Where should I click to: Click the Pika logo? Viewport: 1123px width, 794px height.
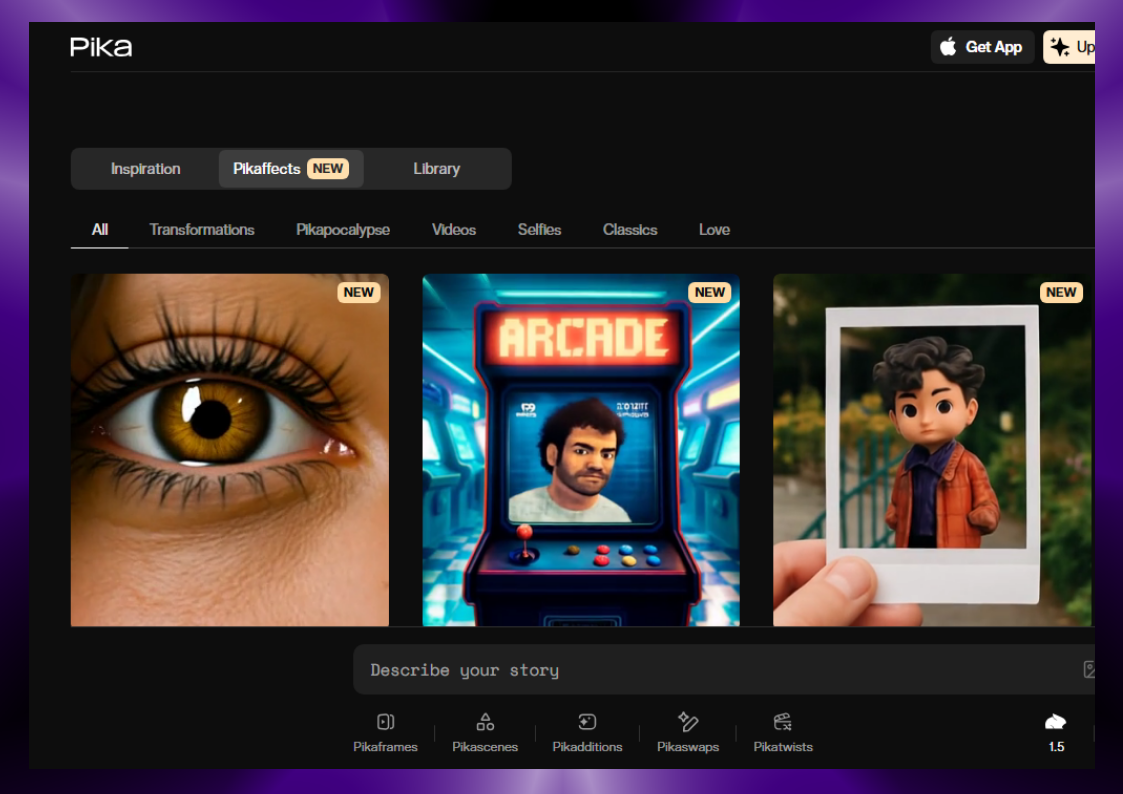(x=101, y=47)
